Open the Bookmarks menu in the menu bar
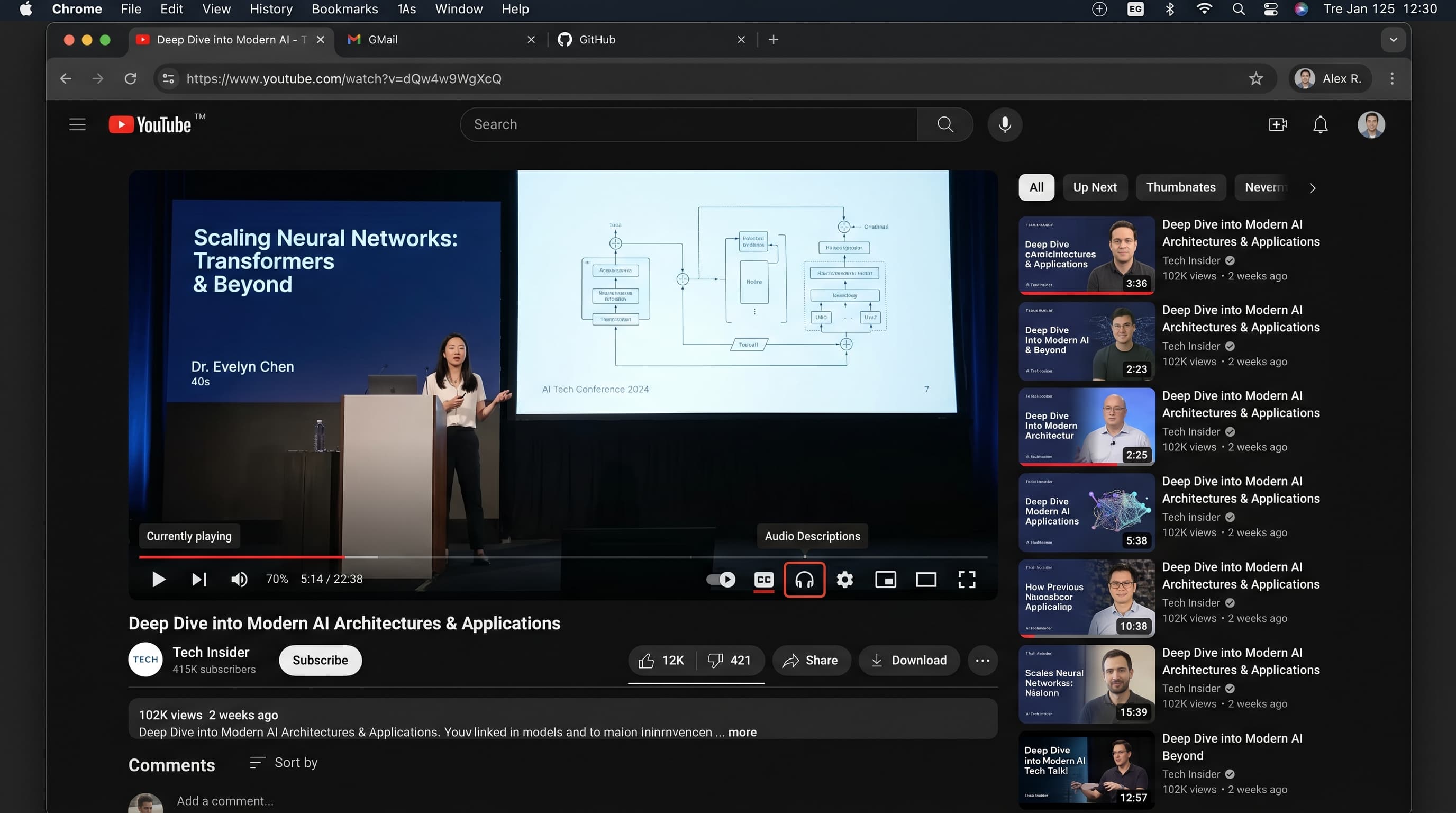 [x=344, y=9]
